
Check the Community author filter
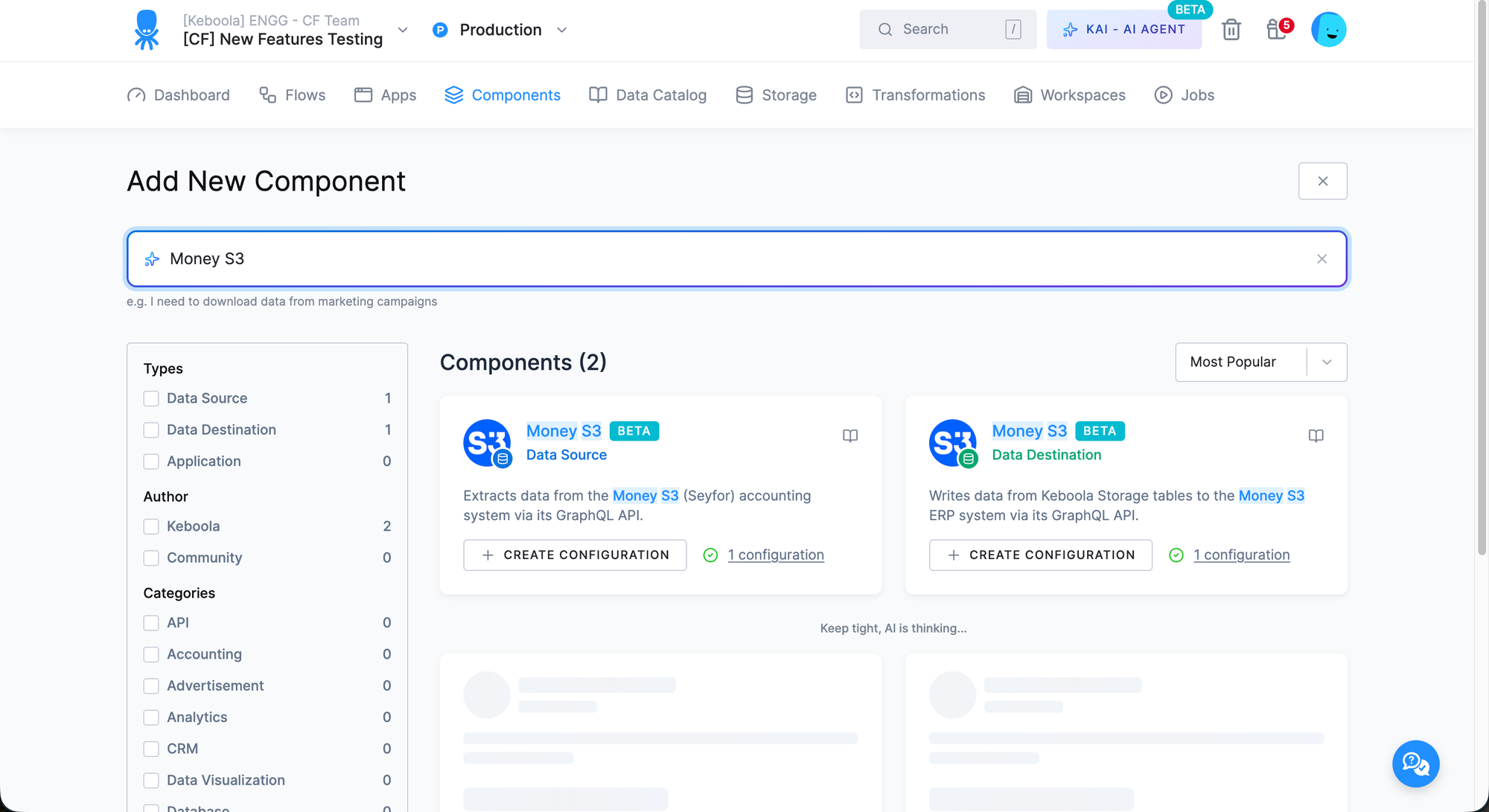pos(151,558)
